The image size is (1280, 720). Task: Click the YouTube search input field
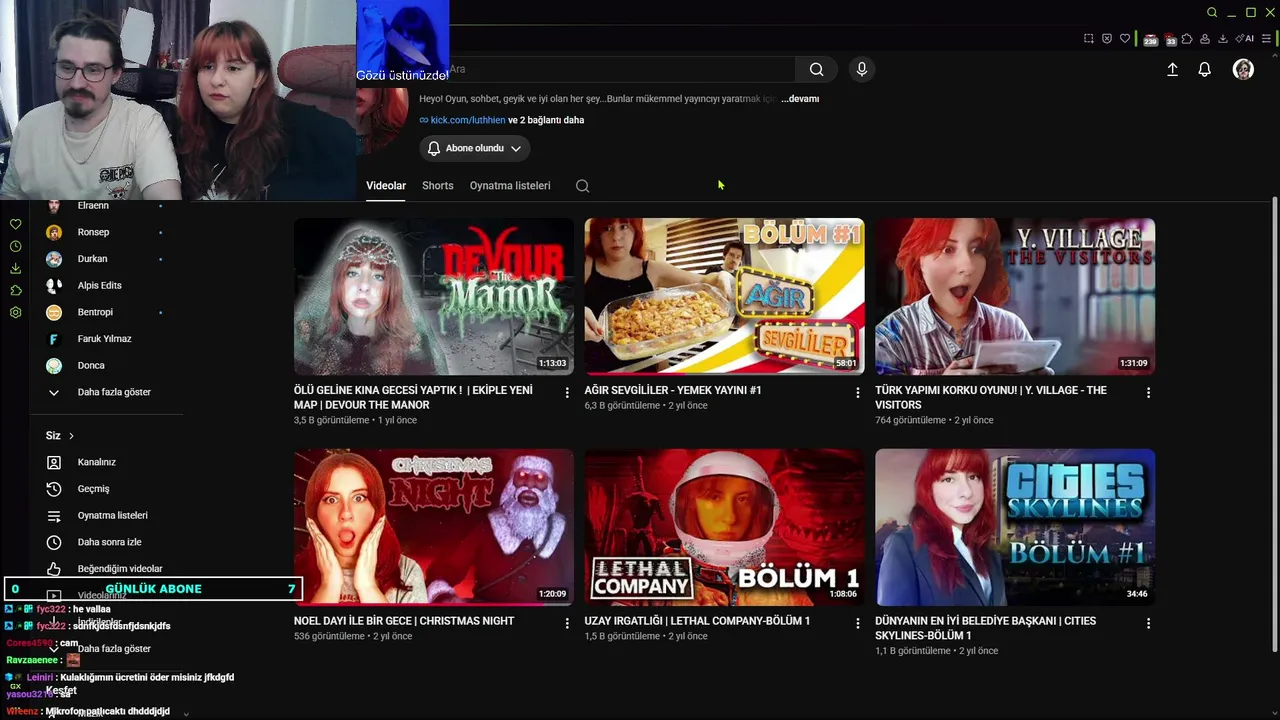pos(620,69)
